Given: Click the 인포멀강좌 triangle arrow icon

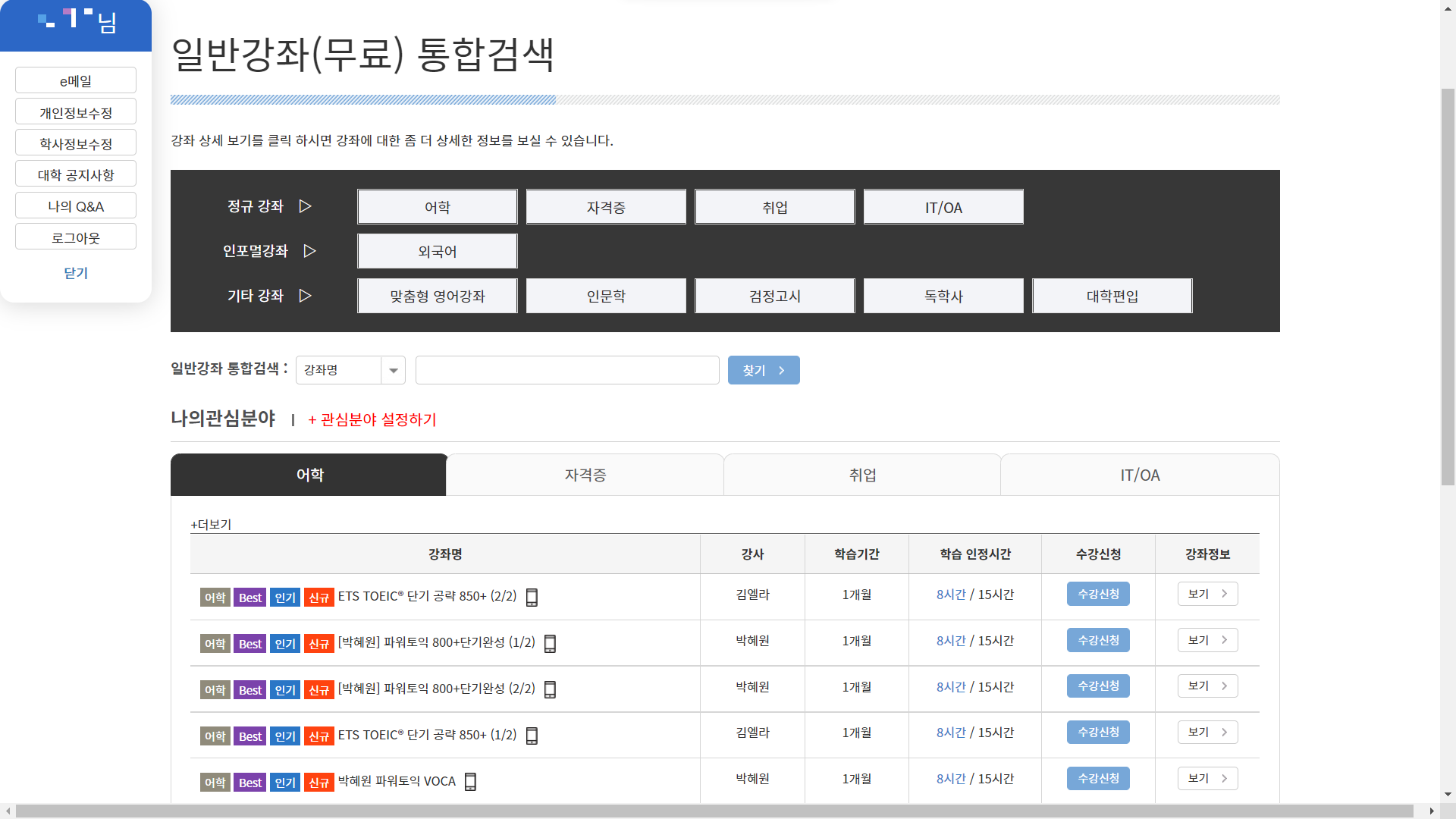Looking at the screenshot, I should (x=309, y=251).
